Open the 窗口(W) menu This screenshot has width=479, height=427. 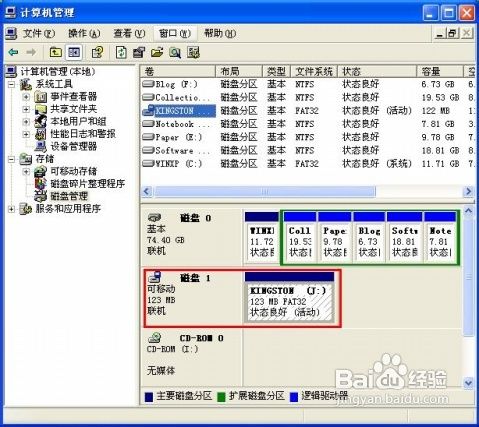click(x=175, y=33)
